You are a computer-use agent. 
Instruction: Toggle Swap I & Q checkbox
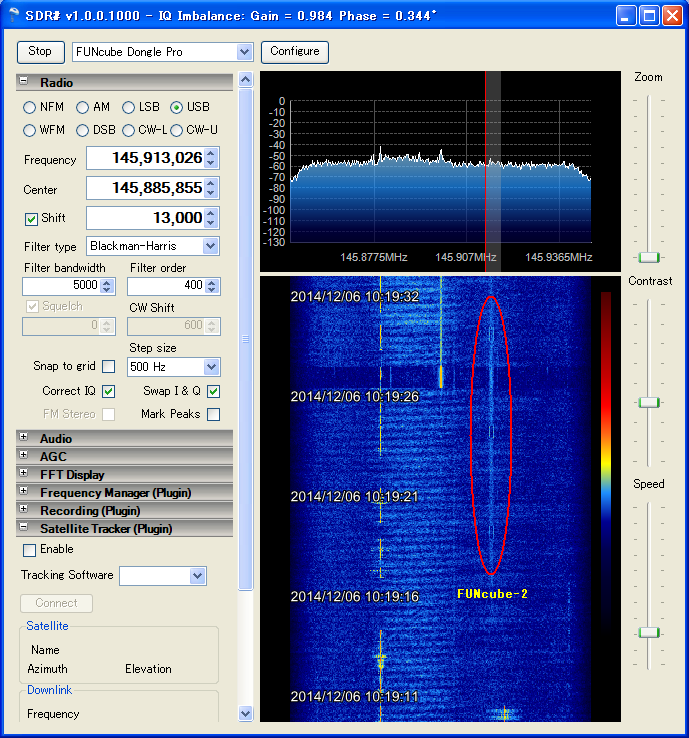214,392
